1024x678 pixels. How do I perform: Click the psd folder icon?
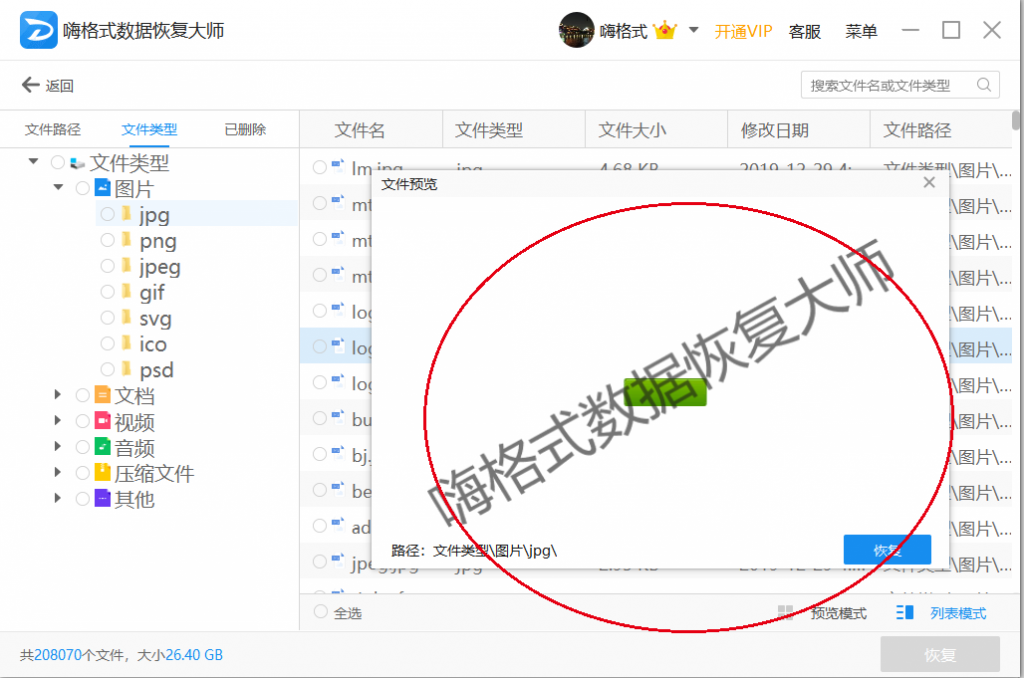click(127, 369)
